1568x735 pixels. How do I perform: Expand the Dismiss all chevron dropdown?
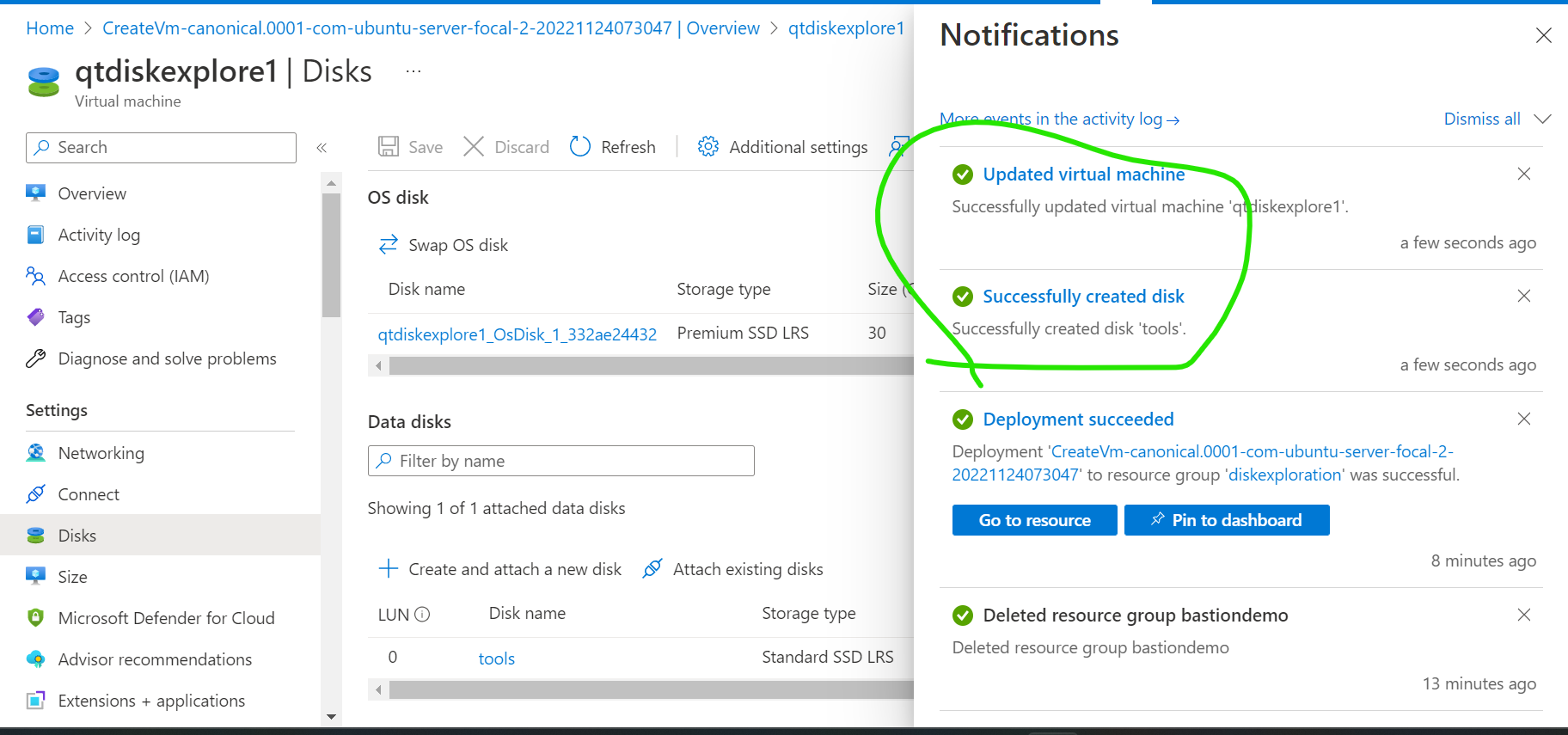(x=1543, y=119)
